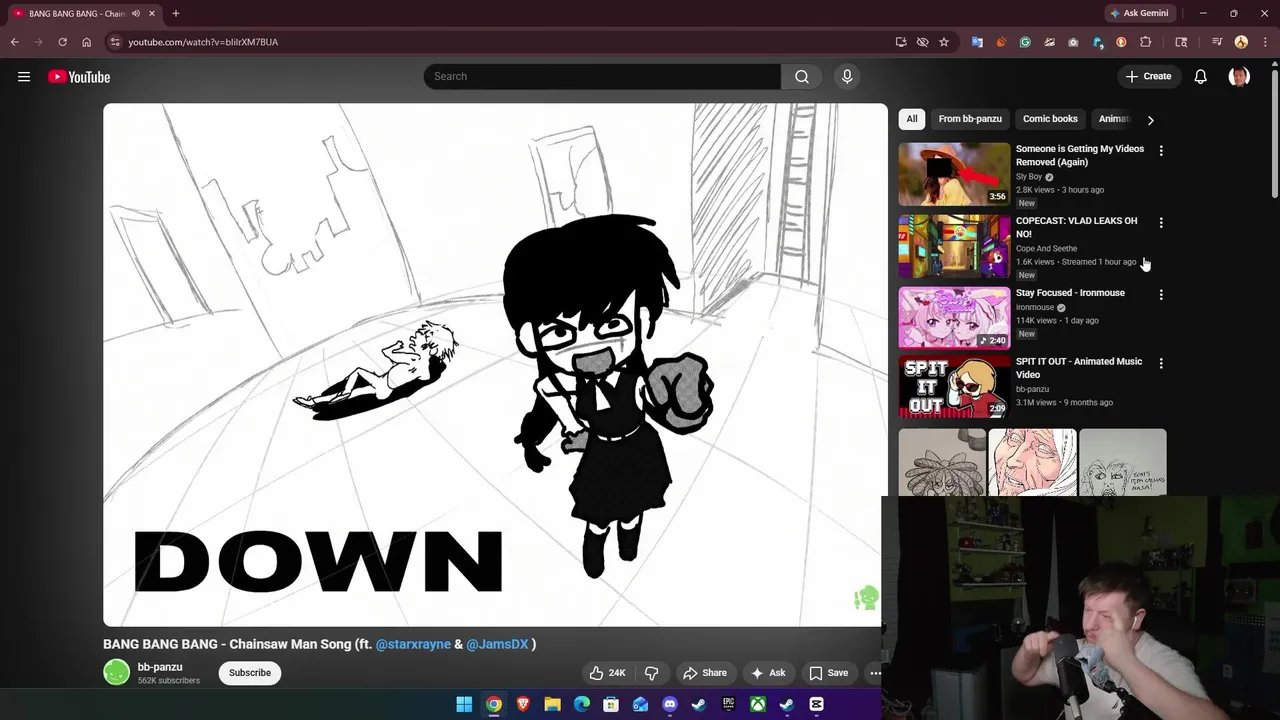Viewport: 1280px width, 720px height.
Task: Toggle third-party cookie eye icon
Action: [922, 42]
